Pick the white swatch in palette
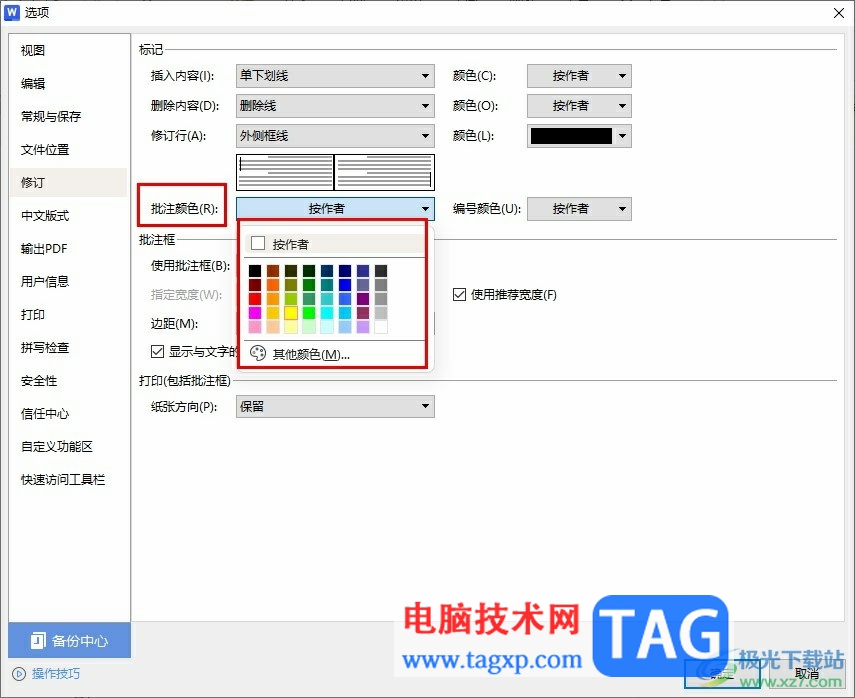Viewport: 855px width, 698px height. click(381, 327)
